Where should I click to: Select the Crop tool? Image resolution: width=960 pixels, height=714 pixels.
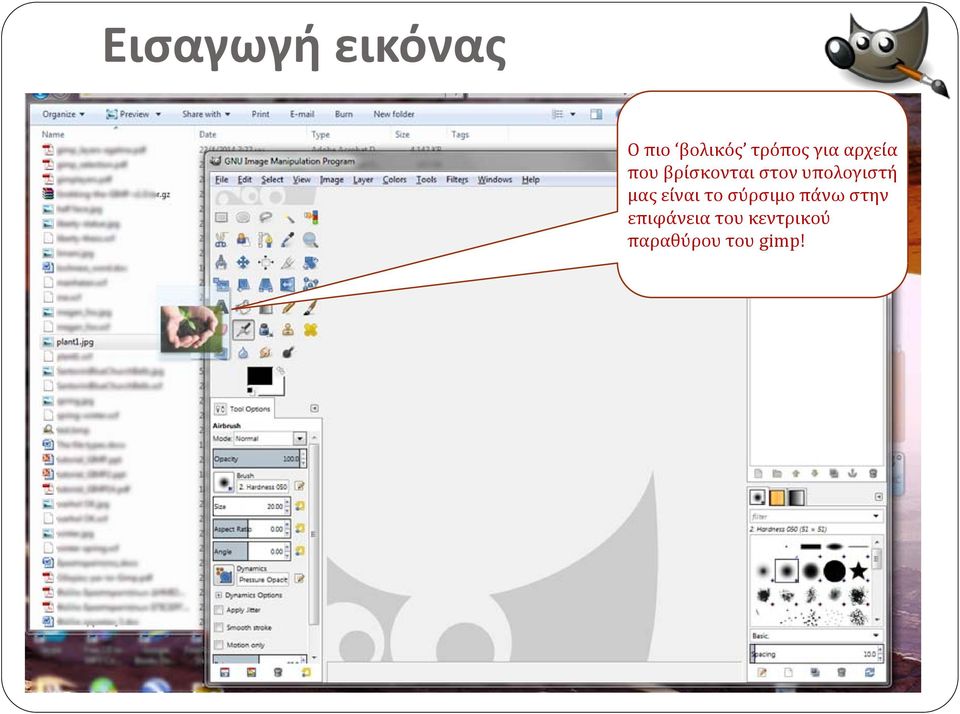[288, 263]
